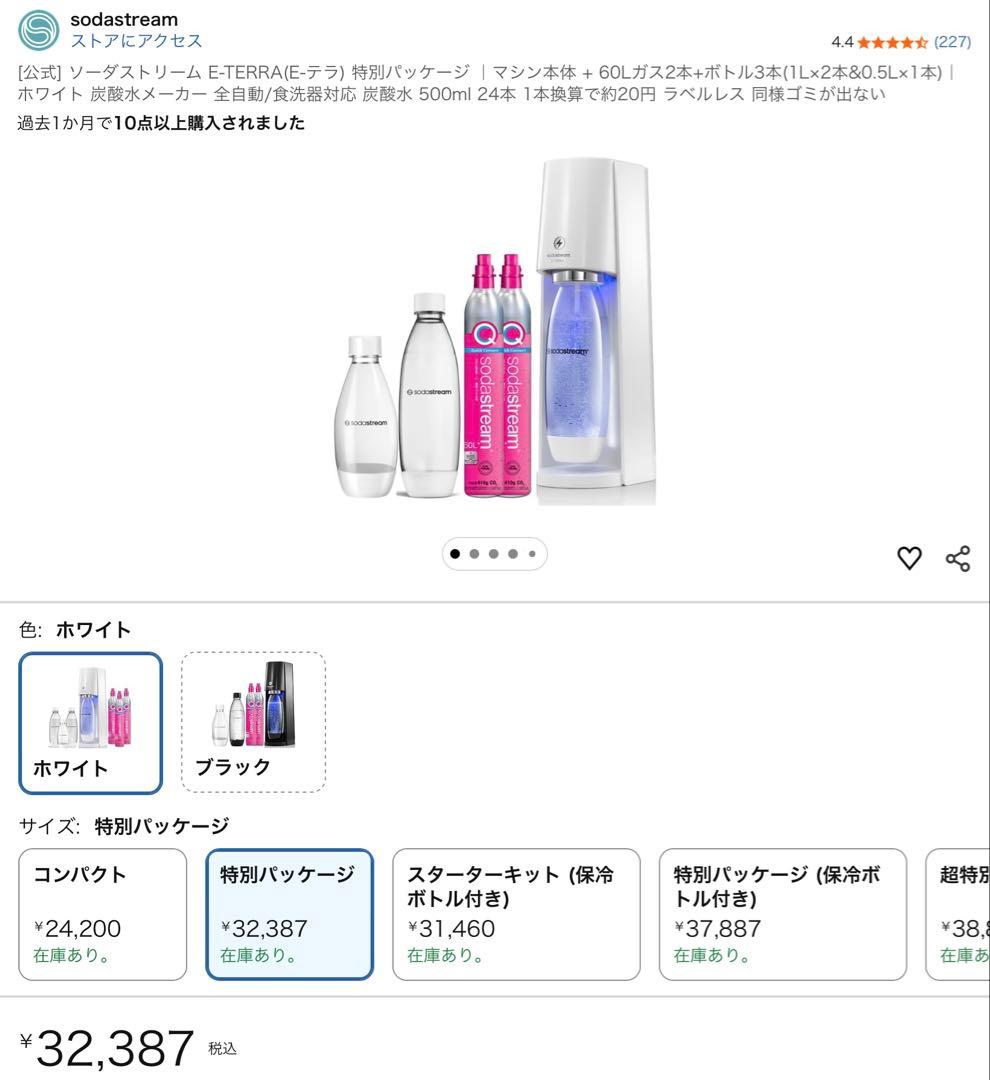990x1080 pixels.
Task: Select the first carousel dot
Action: [454, 553]
